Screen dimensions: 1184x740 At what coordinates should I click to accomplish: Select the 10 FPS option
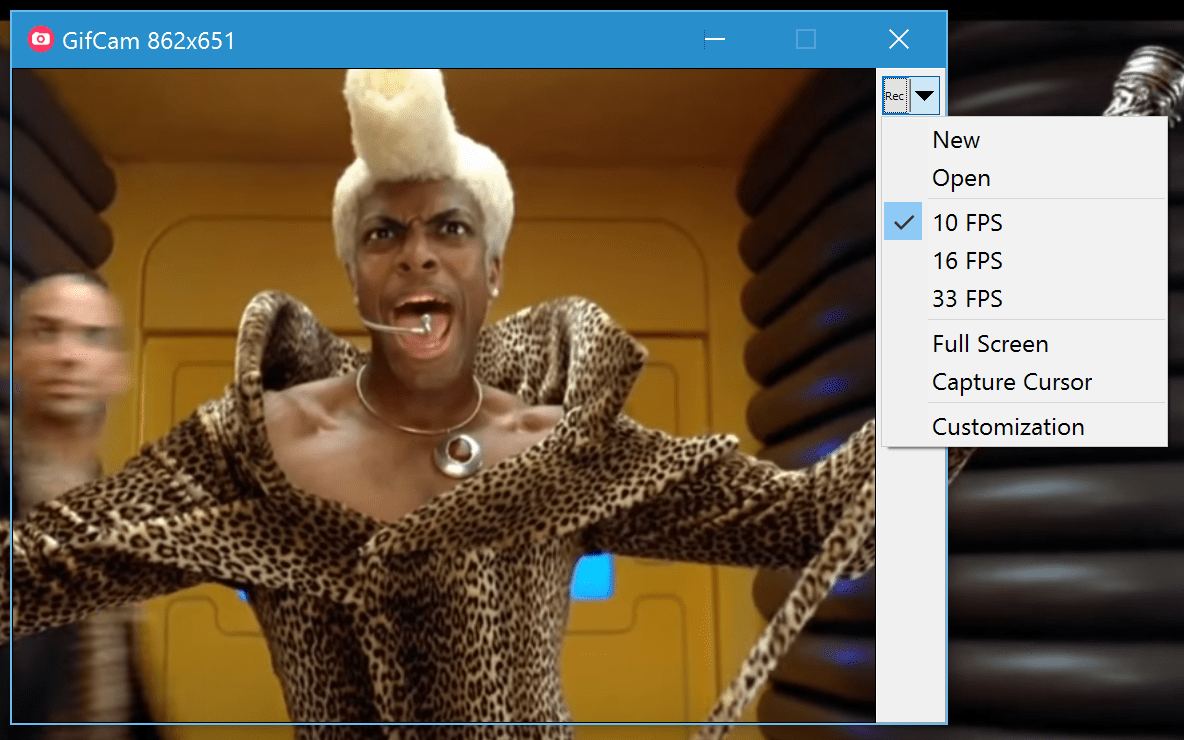coord(1025,222)
